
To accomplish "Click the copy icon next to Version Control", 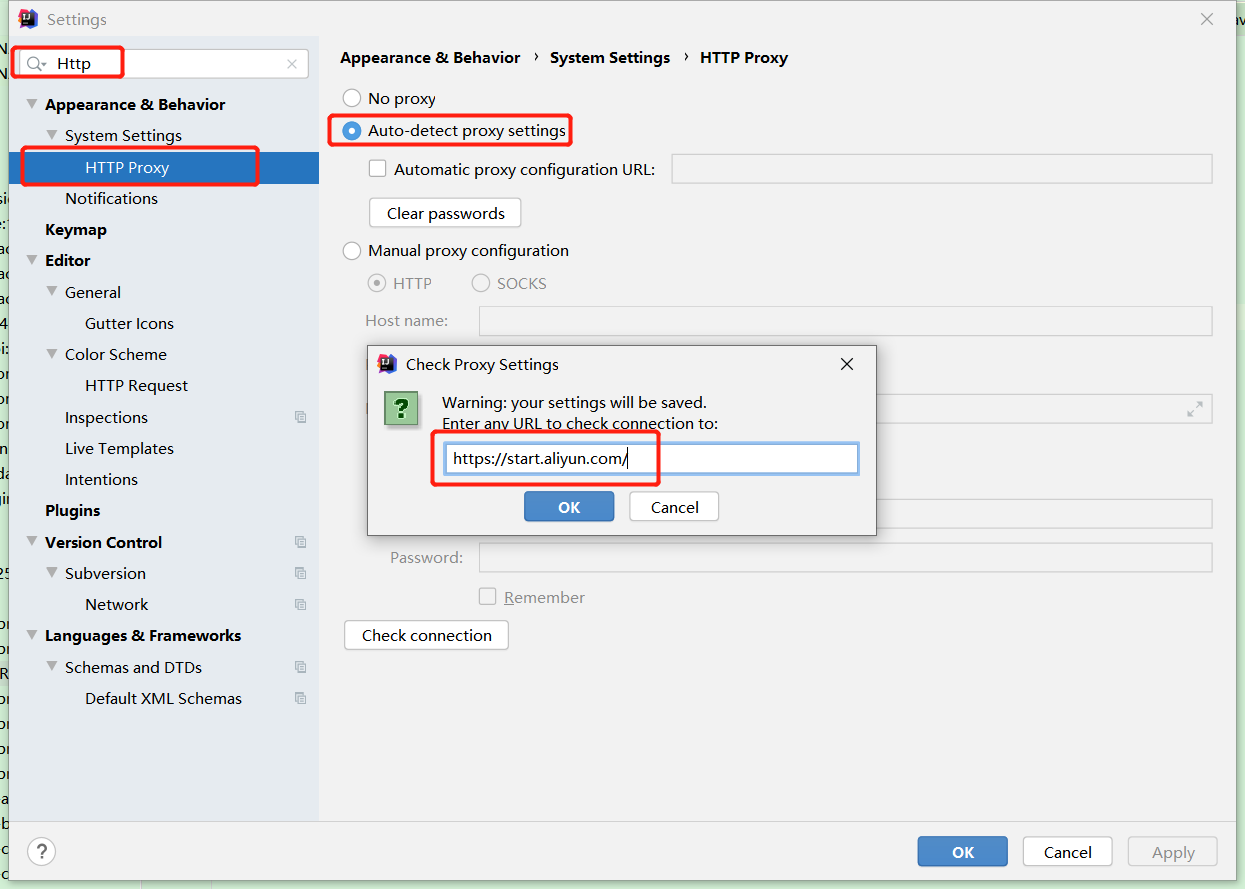I will coord(300,542).
